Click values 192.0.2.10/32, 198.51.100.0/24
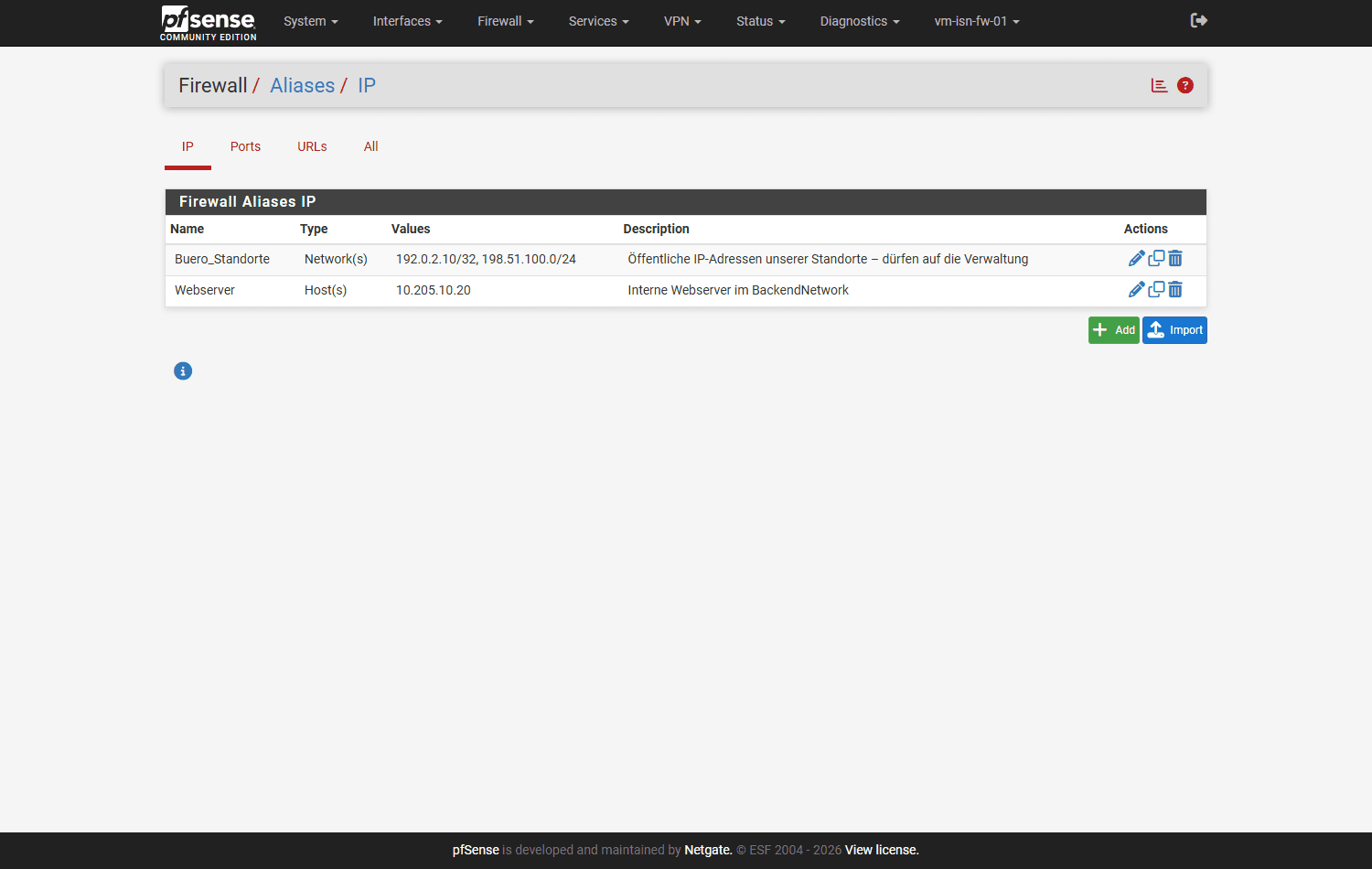 click(486, 259)
